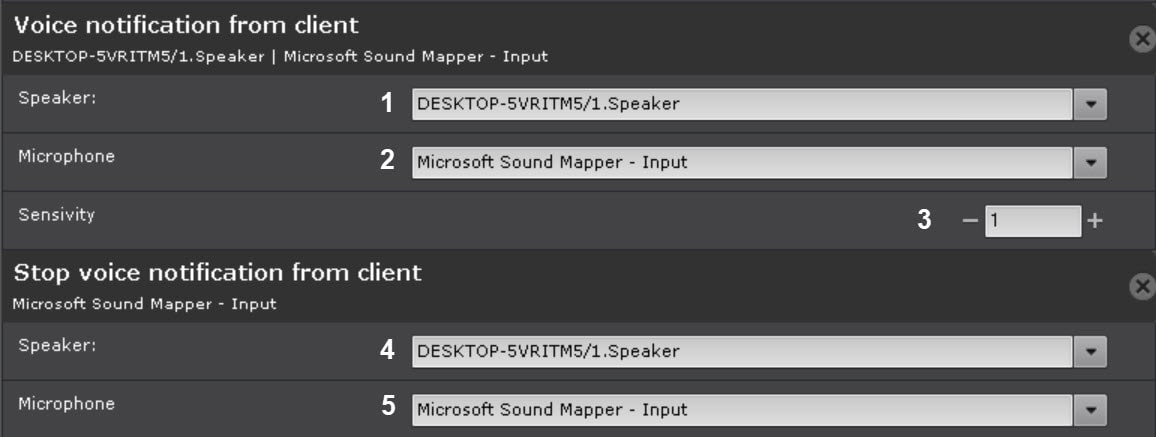Viewport: 1156px width, 437px height.
Task: Remove the Stop voice notification action
Action: (1141, 287)
